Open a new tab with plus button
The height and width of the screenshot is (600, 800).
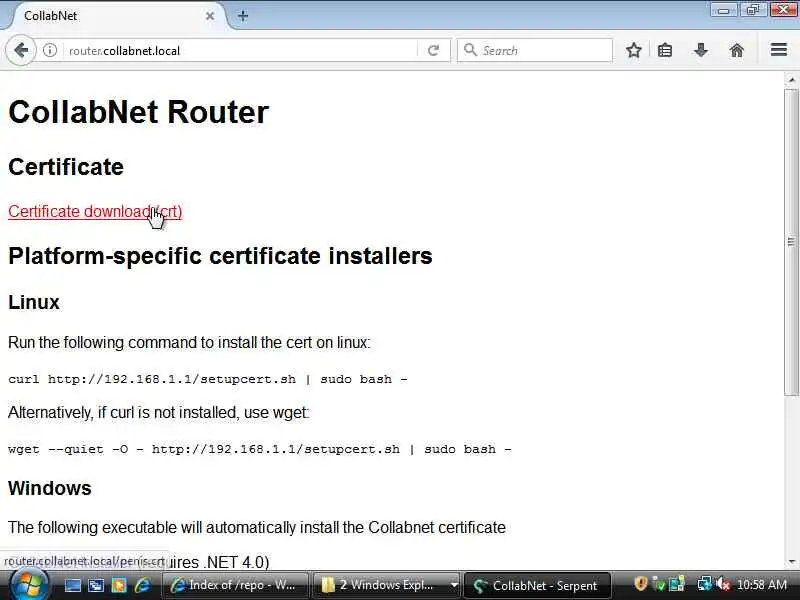tap(243, 16)
